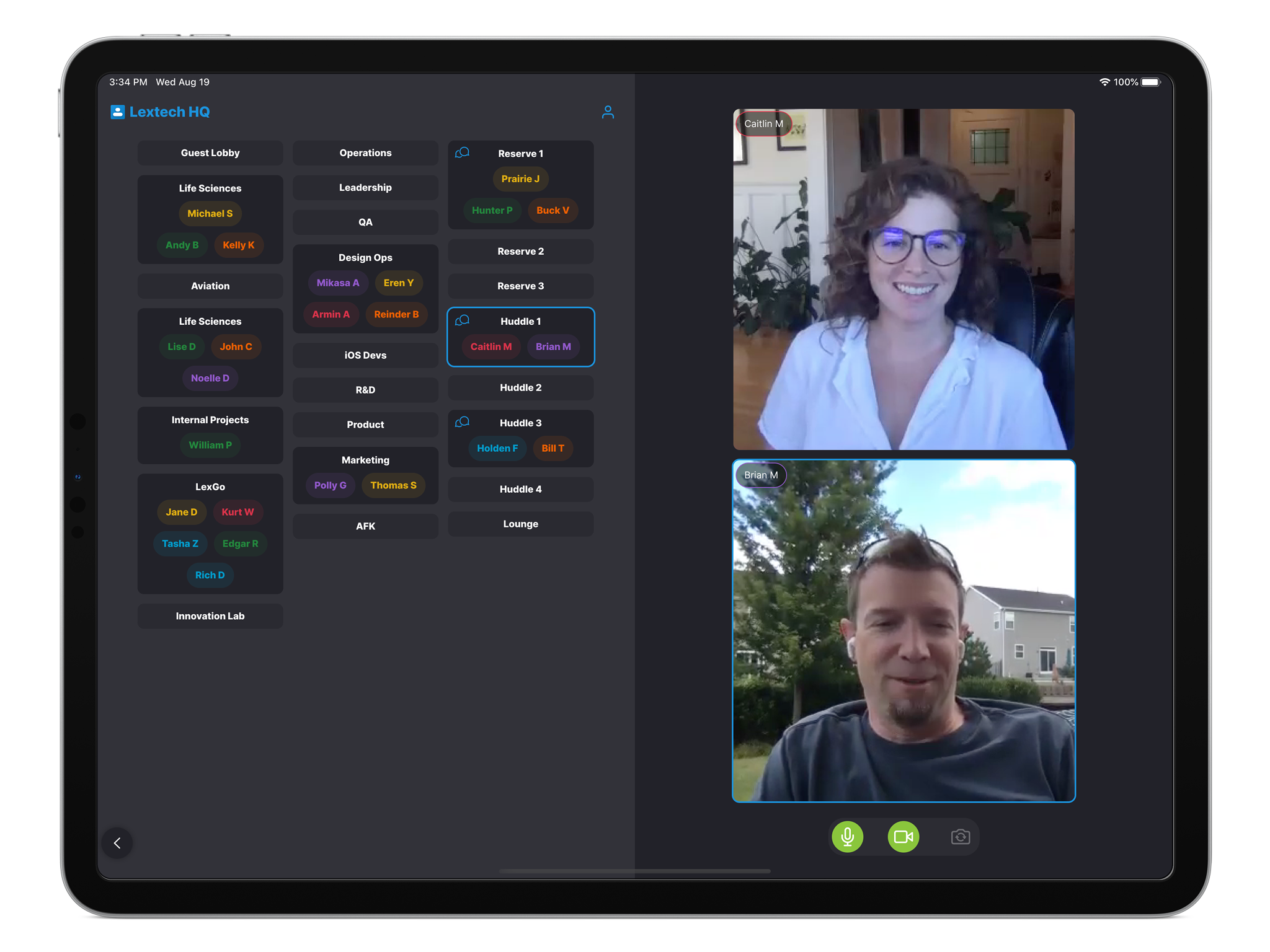
Task: Mute the microphone
Action: 847,837
